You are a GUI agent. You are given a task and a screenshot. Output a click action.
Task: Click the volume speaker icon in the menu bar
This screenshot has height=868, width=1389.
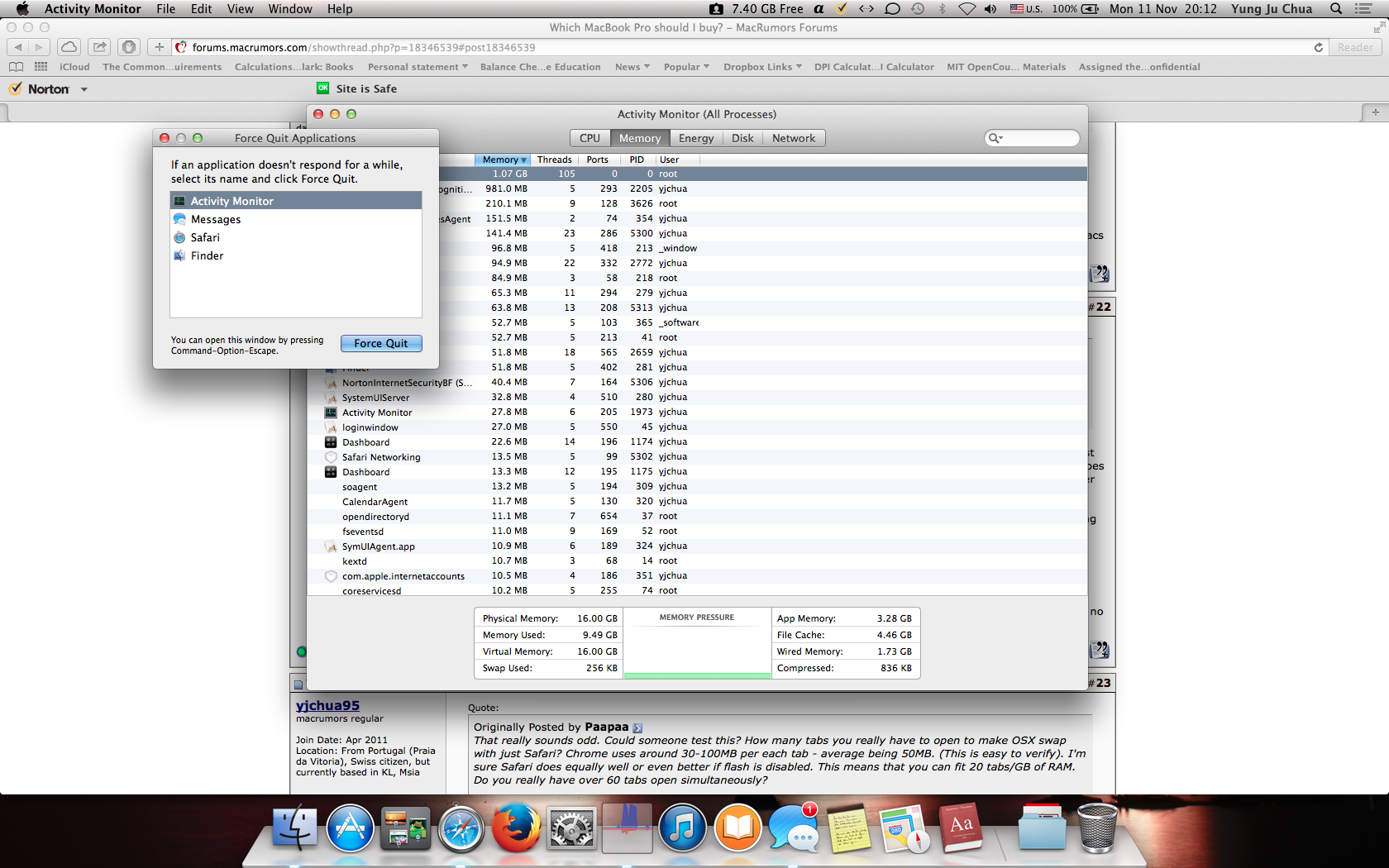tap(990, 9)
